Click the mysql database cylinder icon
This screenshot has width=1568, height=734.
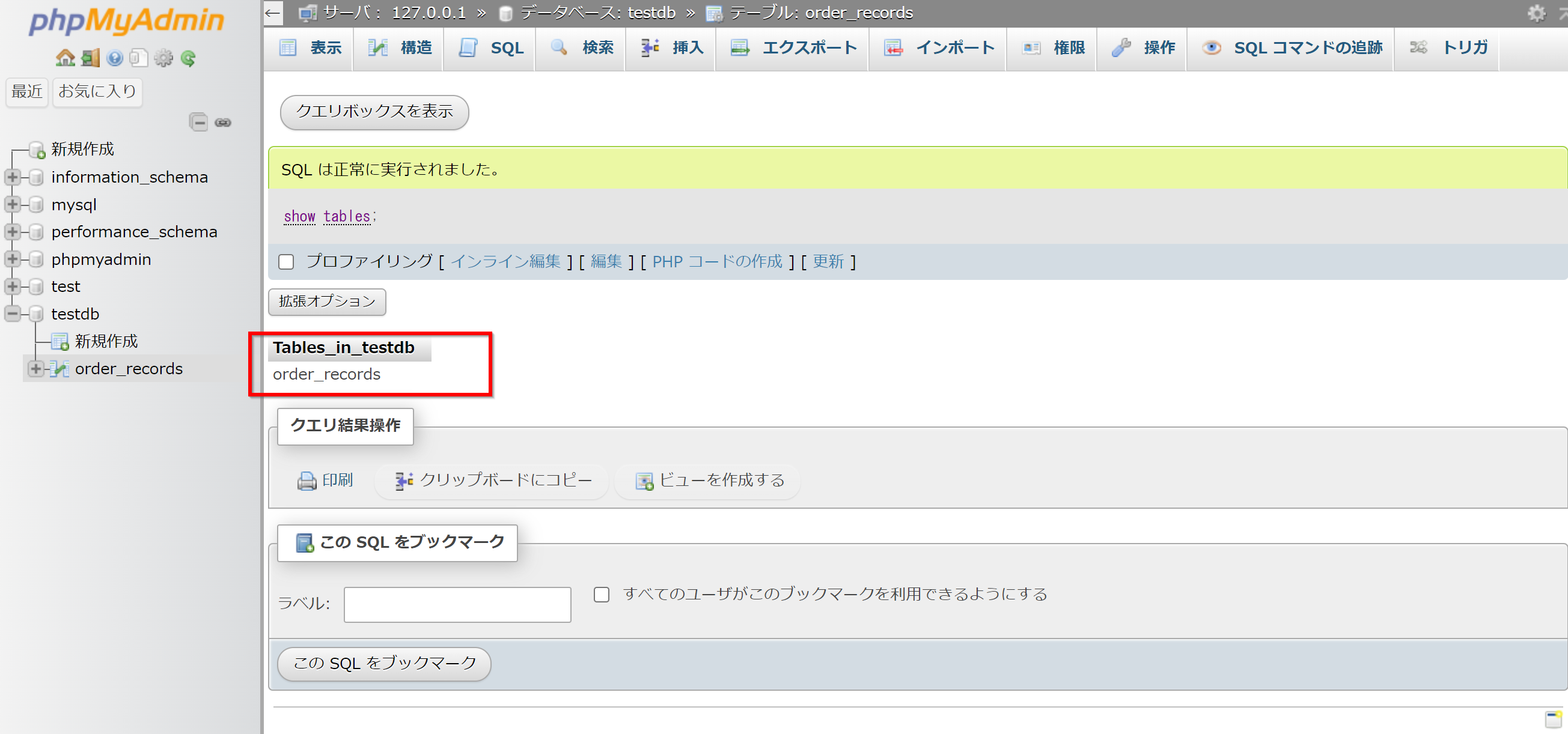coord(37,204)
